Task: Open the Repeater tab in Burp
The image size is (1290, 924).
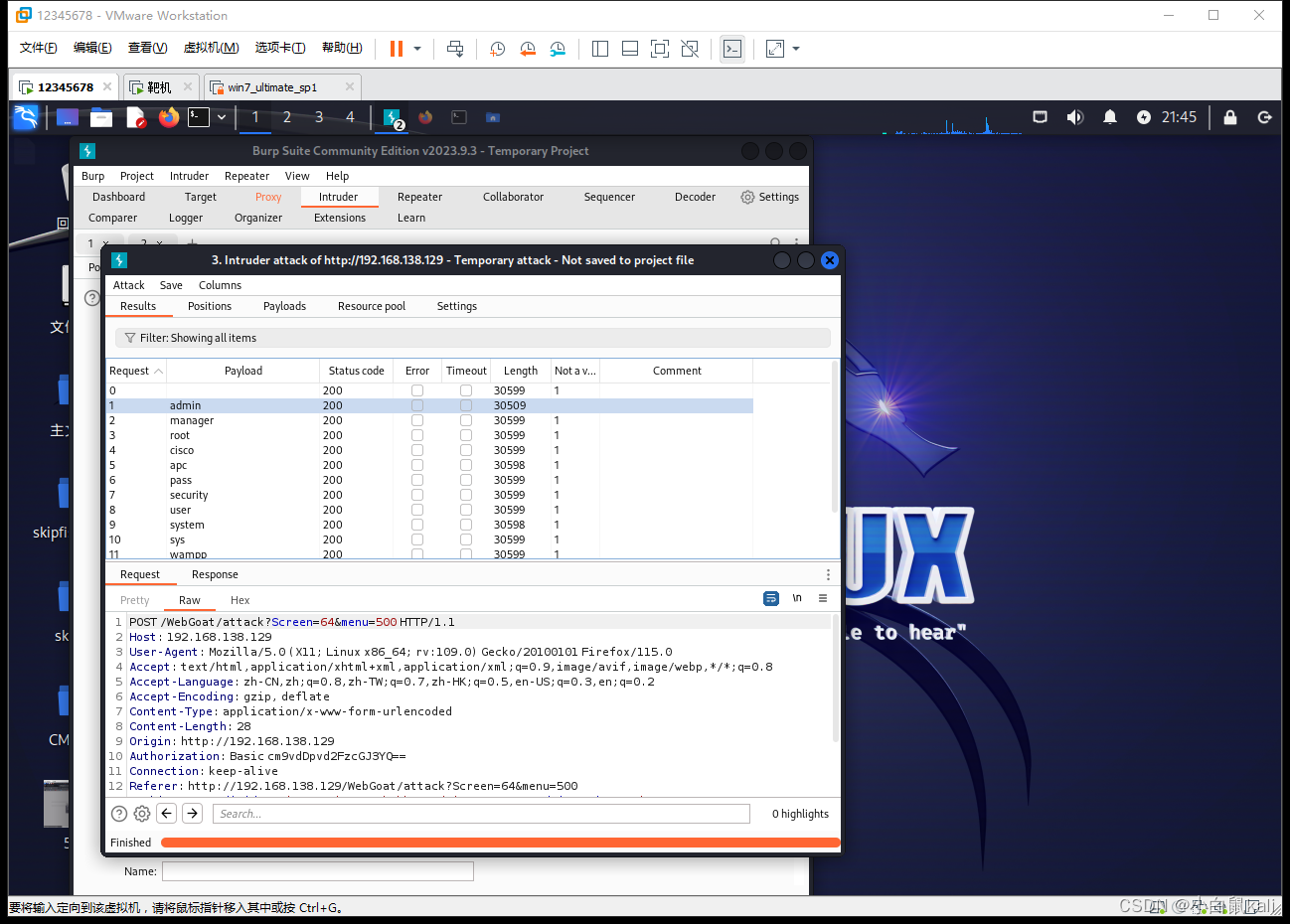Action: point(419,197)
